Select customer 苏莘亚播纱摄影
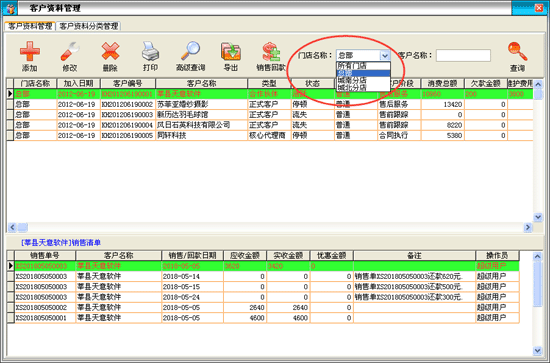Screen dimensions: 550x363 click(182, 105)
